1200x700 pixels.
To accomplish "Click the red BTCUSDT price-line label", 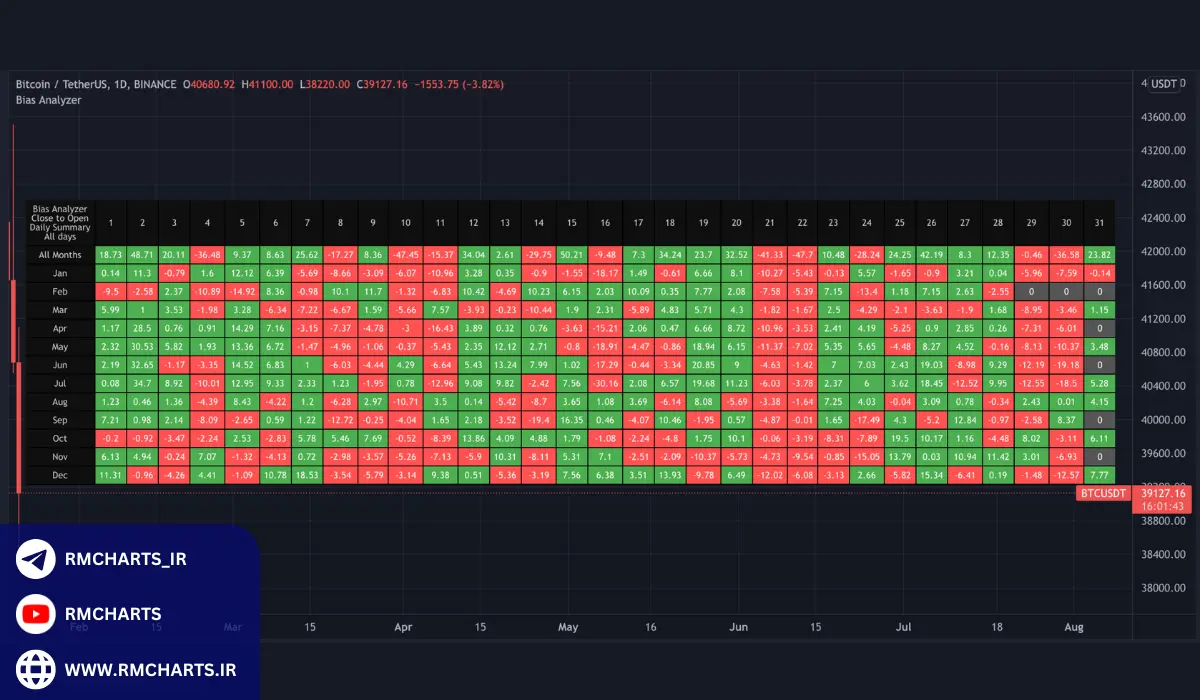I will pyautogui.click(x=1104, y=494).
